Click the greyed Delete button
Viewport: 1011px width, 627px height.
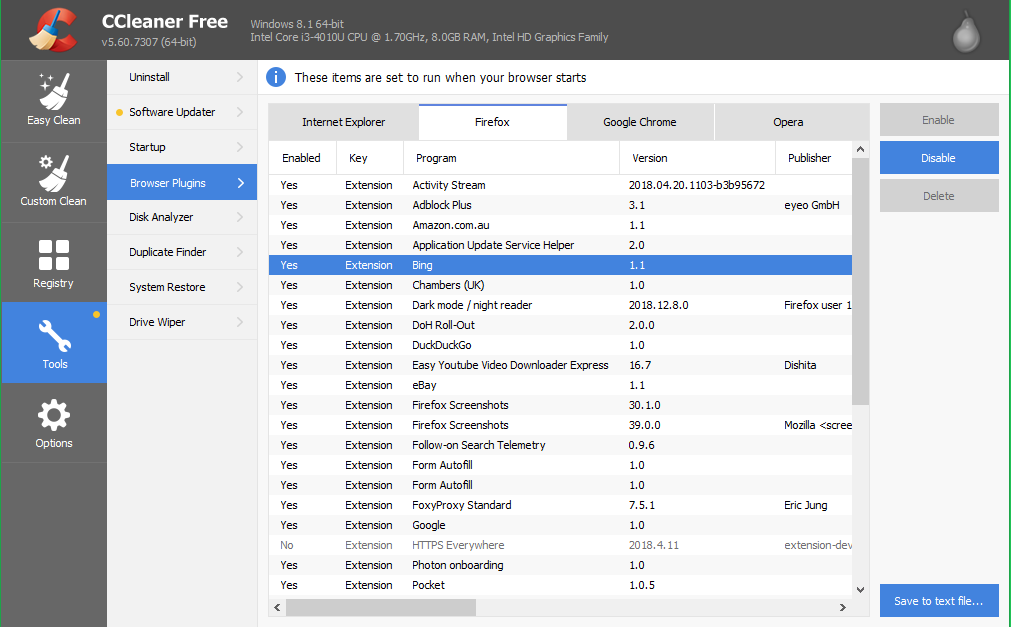pyautogui.click(x=939, y=196)
